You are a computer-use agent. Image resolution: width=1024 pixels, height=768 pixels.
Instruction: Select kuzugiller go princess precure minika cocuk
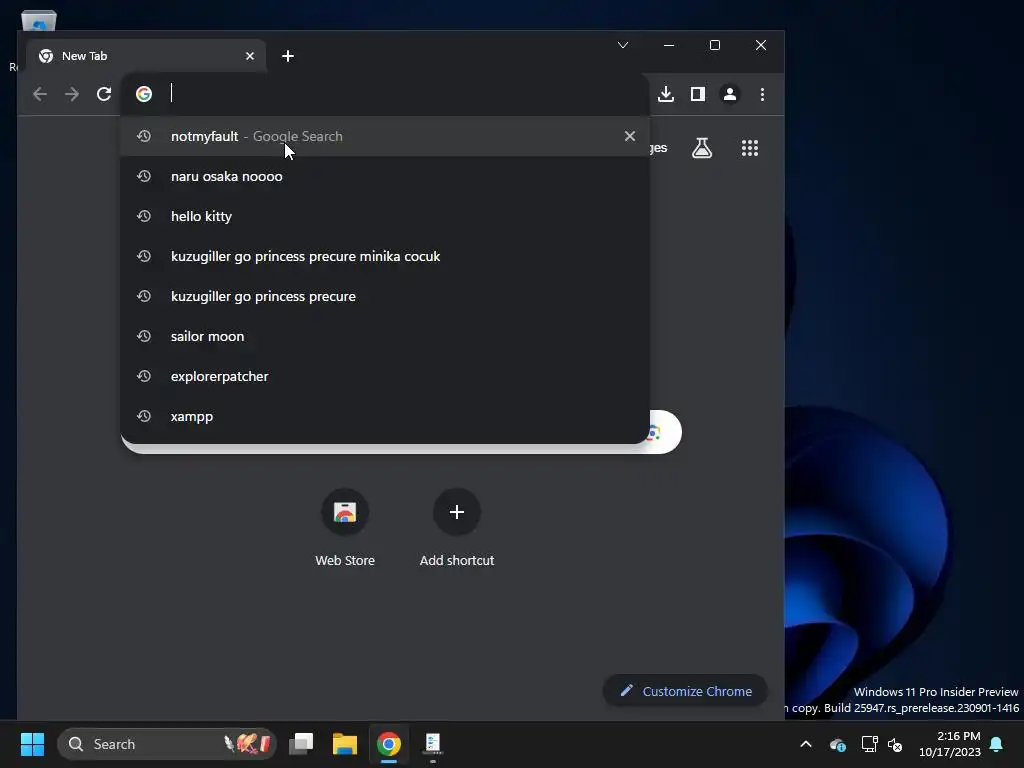[385, 256]
